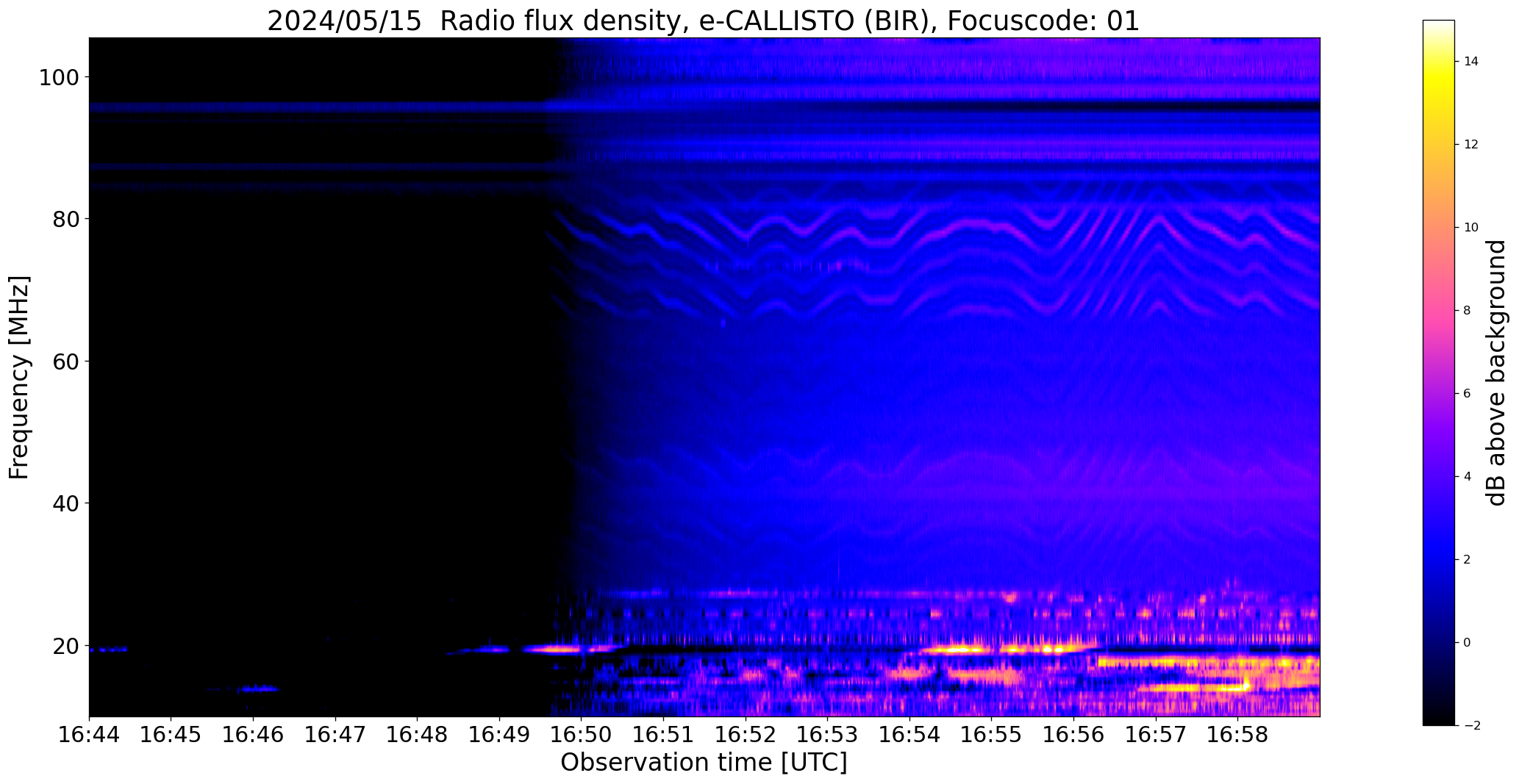Click the 100 MHz frequency tick label
Viewport: 1519px width, 784px height.
[58, 77]
